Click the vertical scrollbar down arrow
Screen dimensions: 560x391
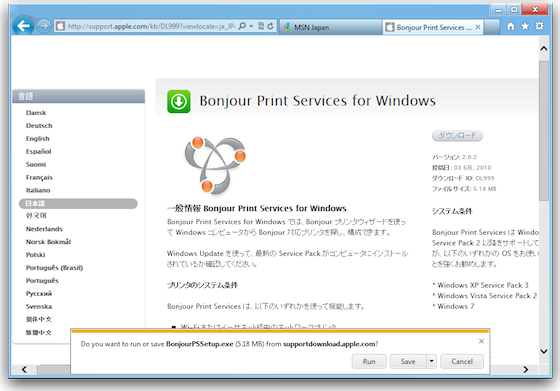pos(544,351)
